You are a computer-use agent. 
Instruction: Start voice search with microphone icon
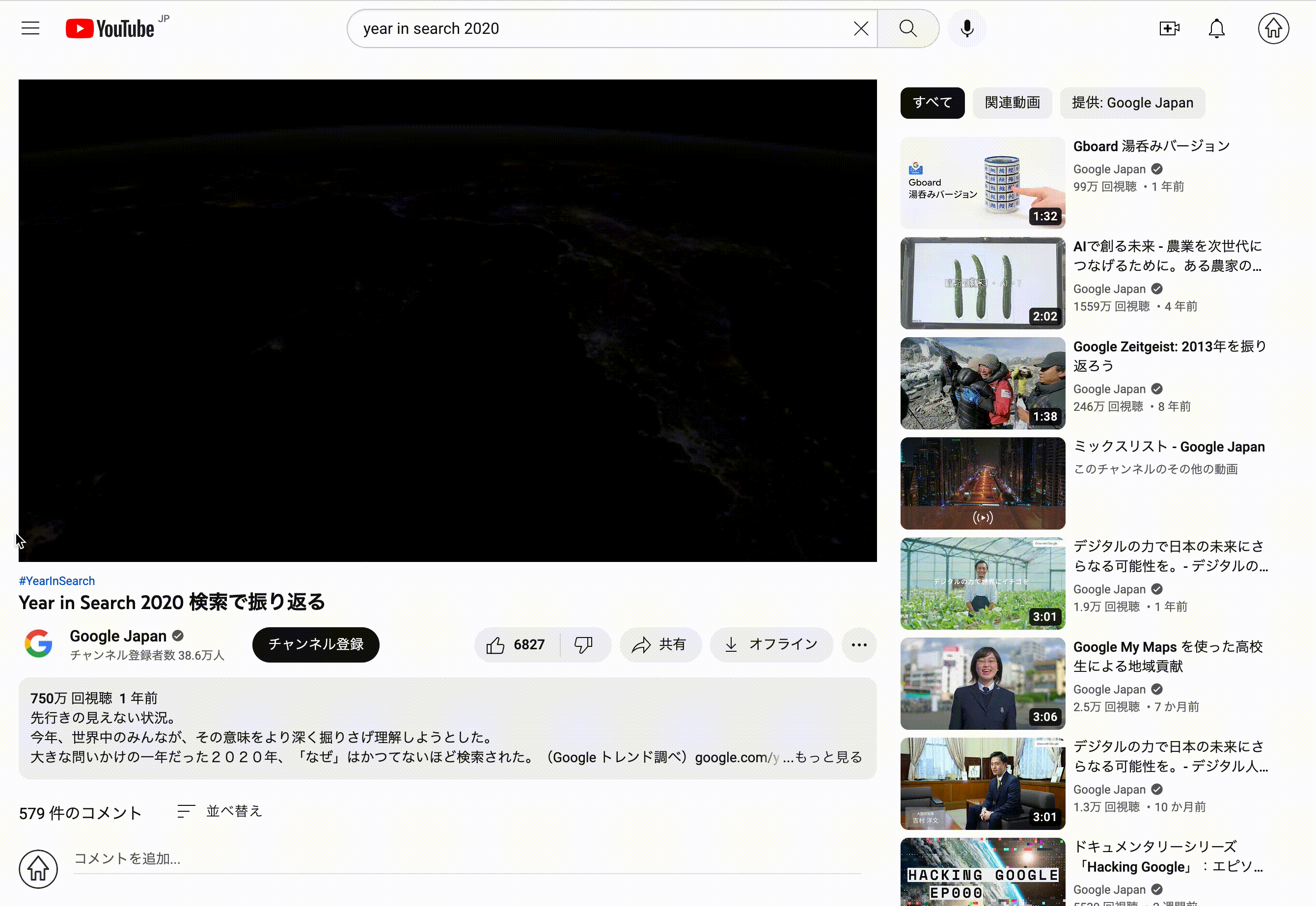coord(967,28)
